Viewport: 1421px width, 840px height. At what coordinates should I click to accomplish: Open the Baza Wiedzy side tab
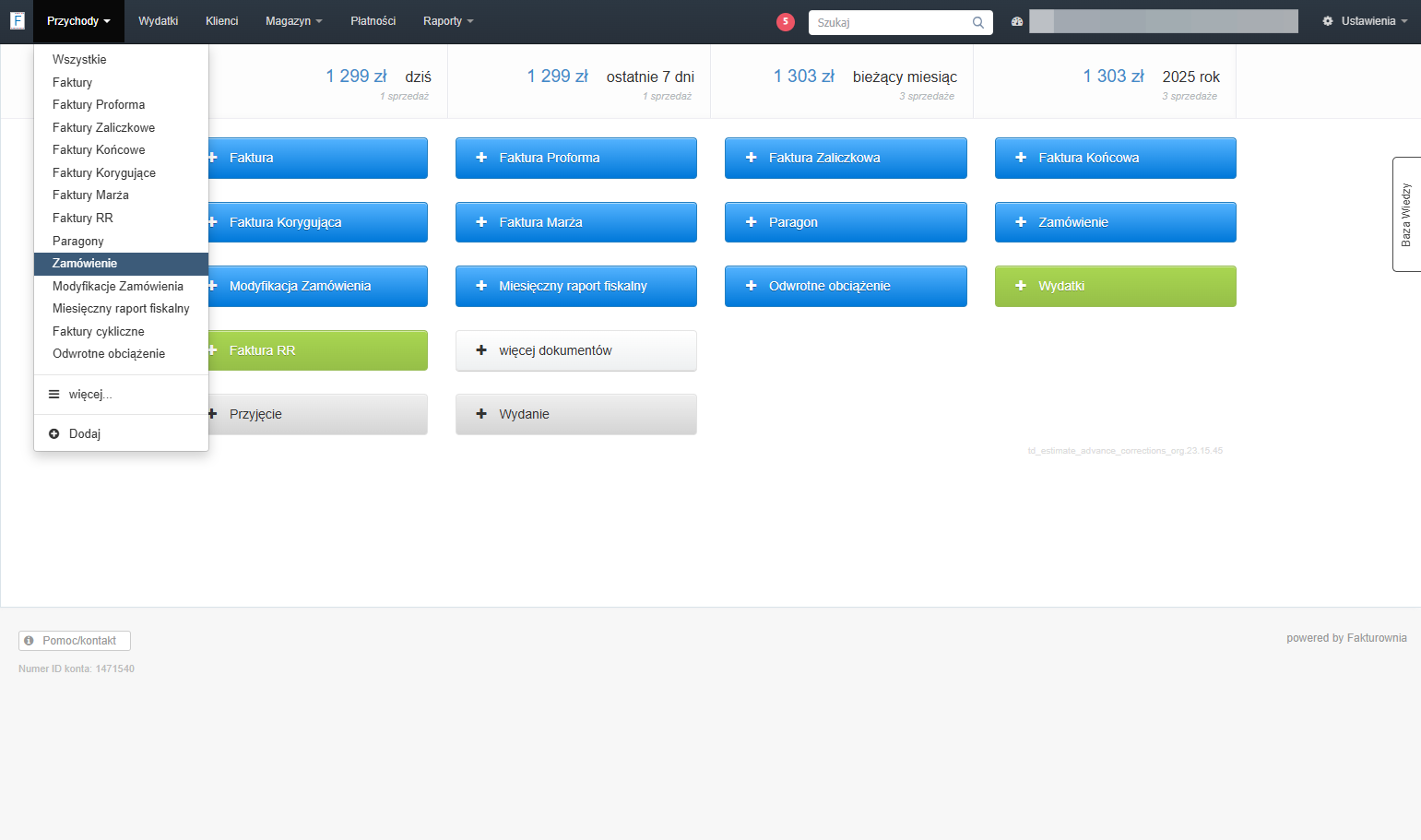[x=1406, y=214]
